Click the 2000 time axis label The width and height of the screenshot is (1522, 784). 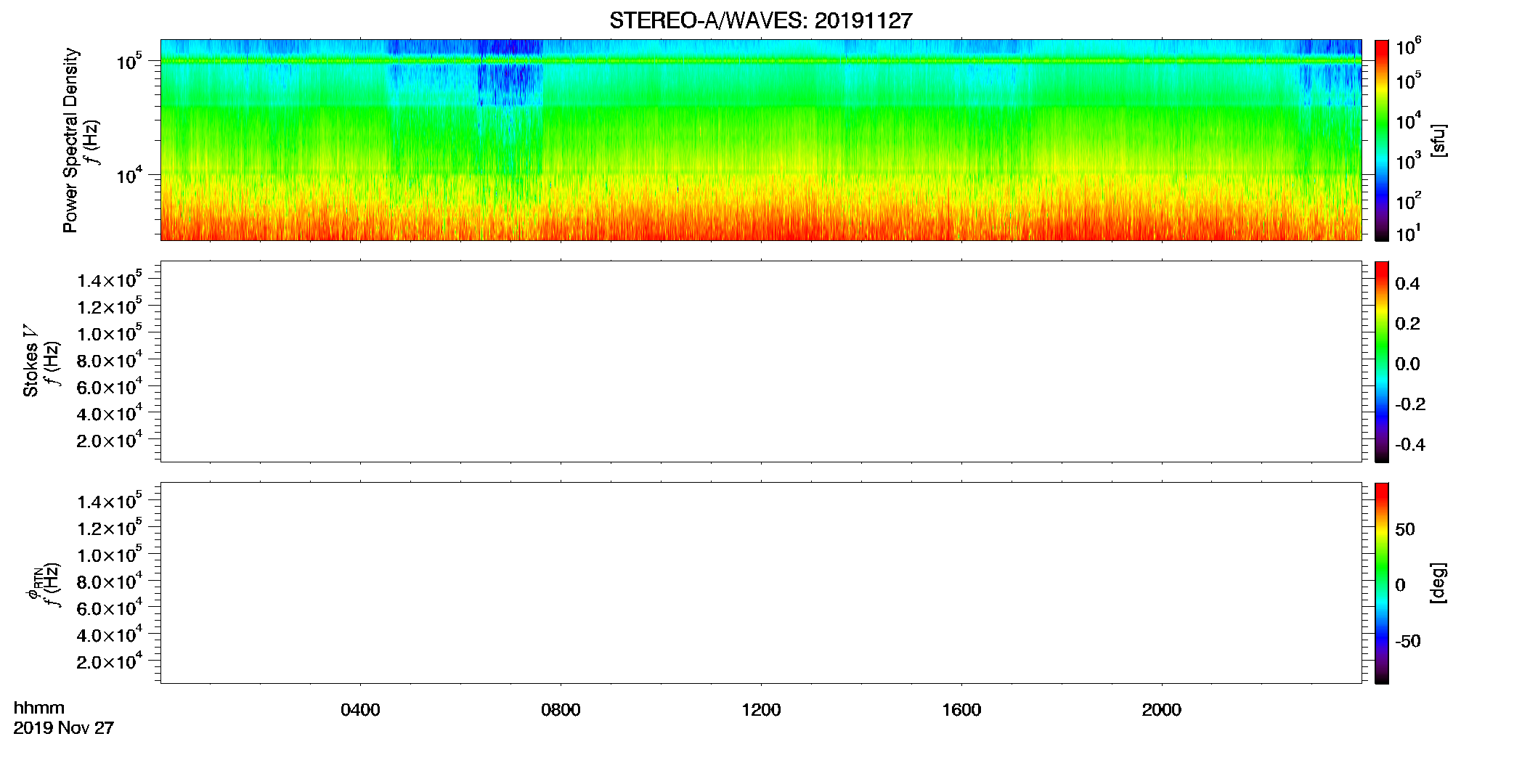[x=1161, y=710]
